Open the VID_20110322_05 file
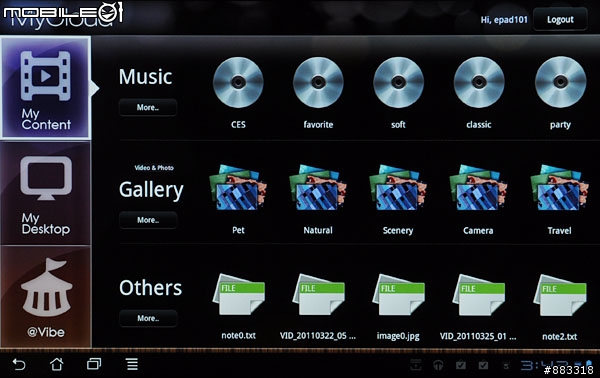600x378 pixels. click(318, 295)
